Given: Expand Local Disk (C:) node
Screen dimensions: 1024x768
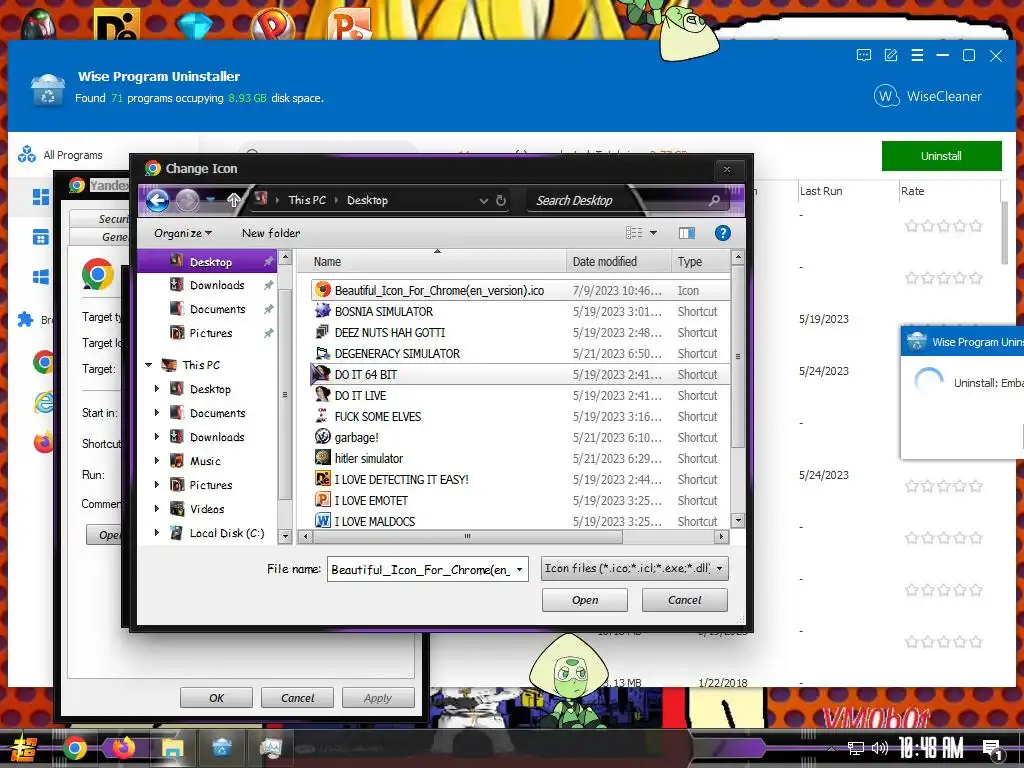Looking at the screenshot, I should (x=157, y=533).
